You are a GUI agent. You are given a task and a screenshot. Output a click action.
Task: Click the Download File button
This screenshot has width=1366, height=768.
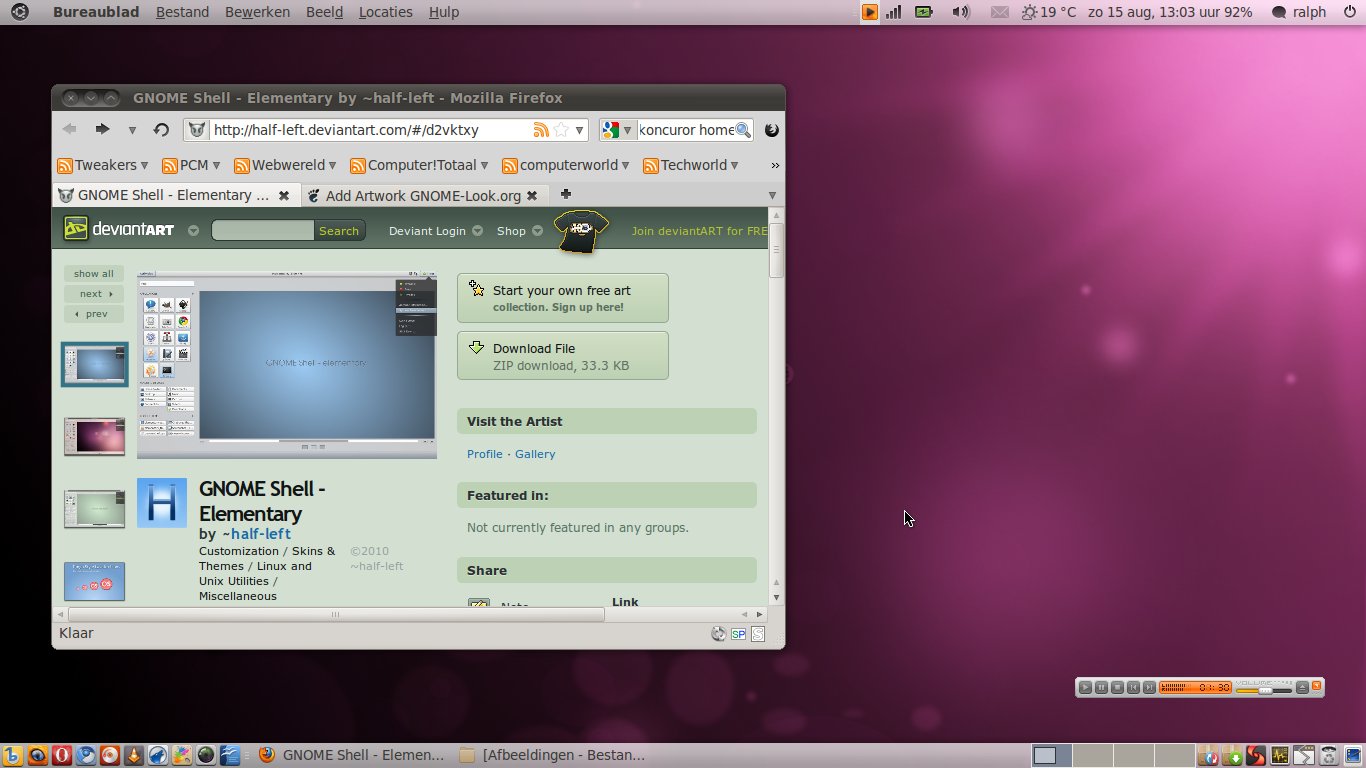[563, 356]
